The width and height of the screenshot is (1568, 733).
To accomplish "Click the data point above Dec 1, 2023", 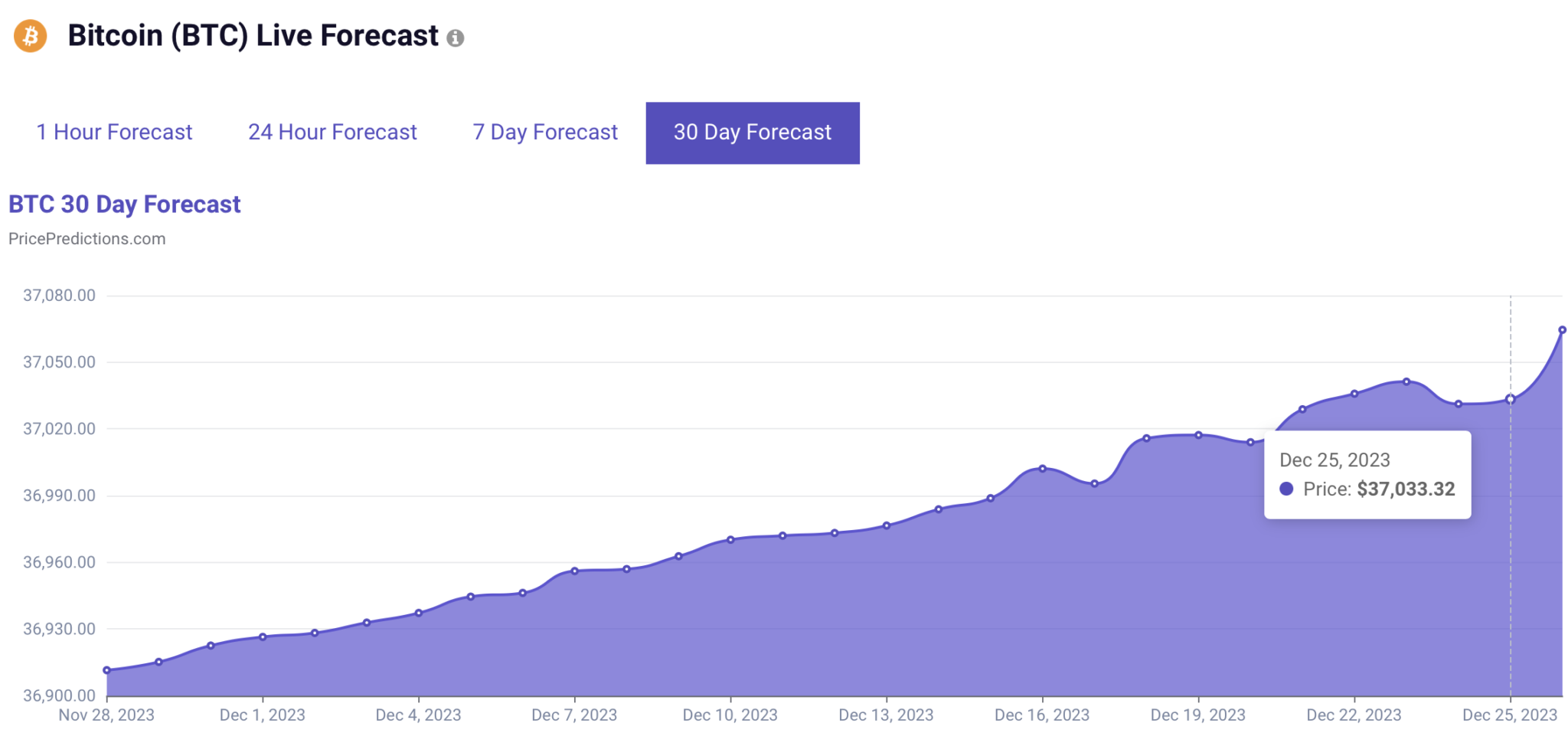I will [x=263, y=636].
